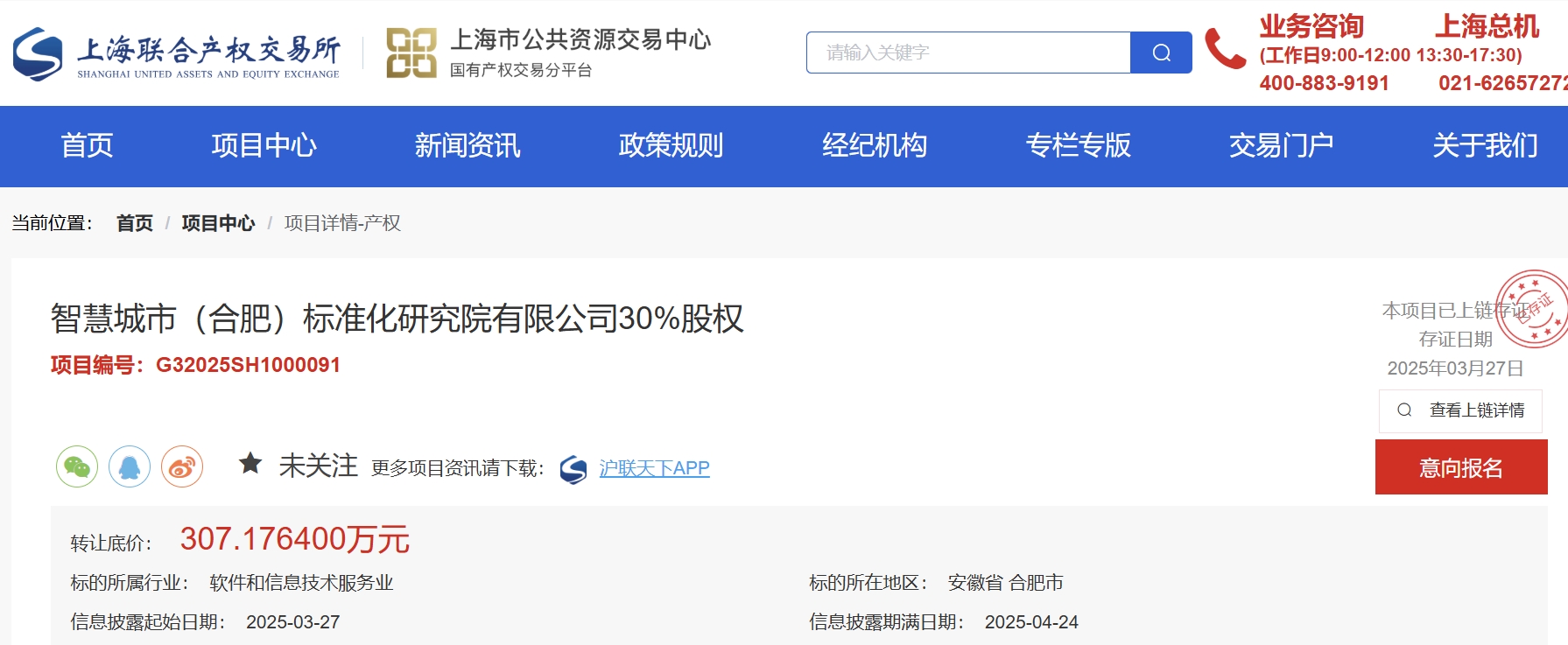Open the 交易门户 nav menu item
Image resolution: width=1568 pixels, height=645 pixels.
click(x=1281, y=145)
